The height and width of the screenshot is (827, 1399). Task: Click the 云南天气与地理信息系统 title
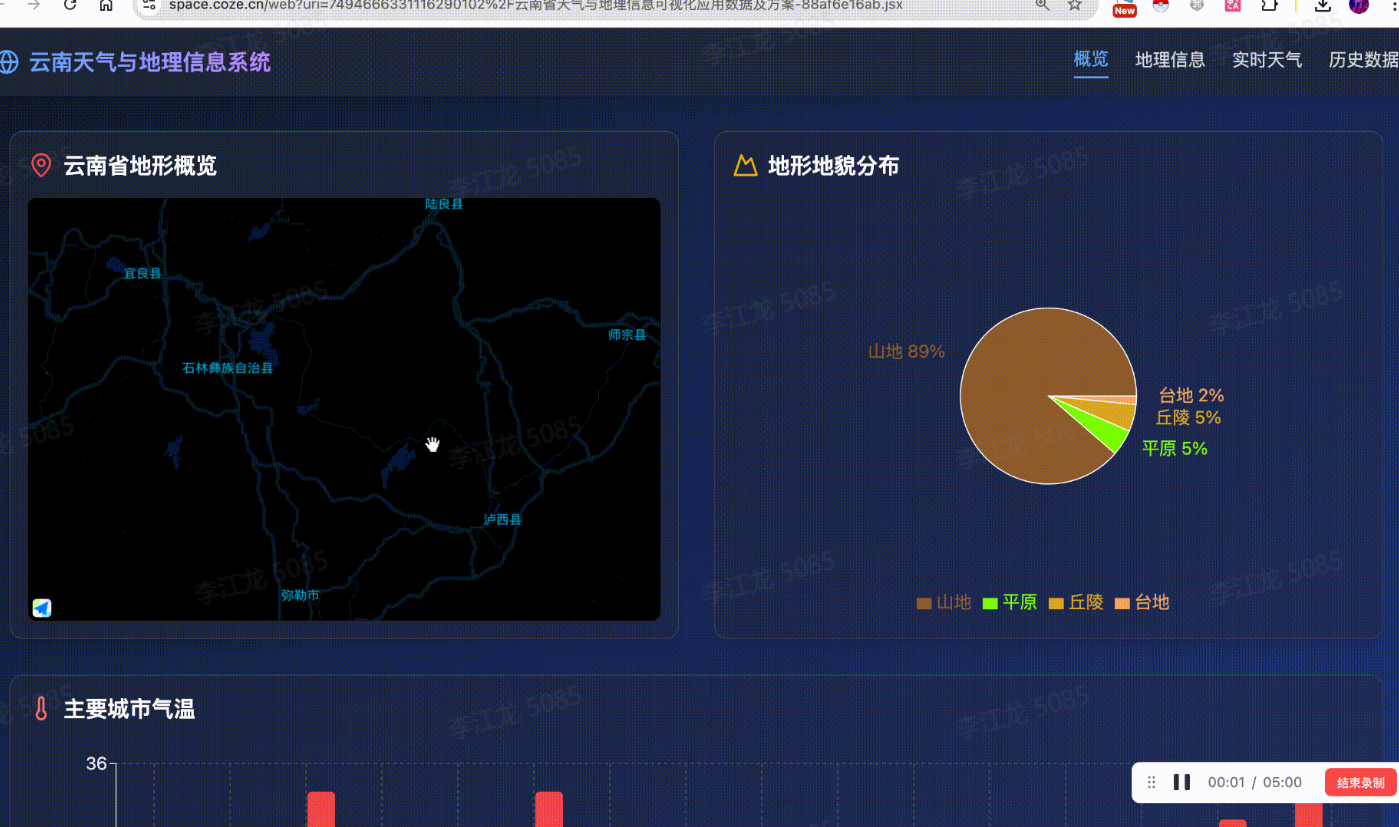pos(150,62)
